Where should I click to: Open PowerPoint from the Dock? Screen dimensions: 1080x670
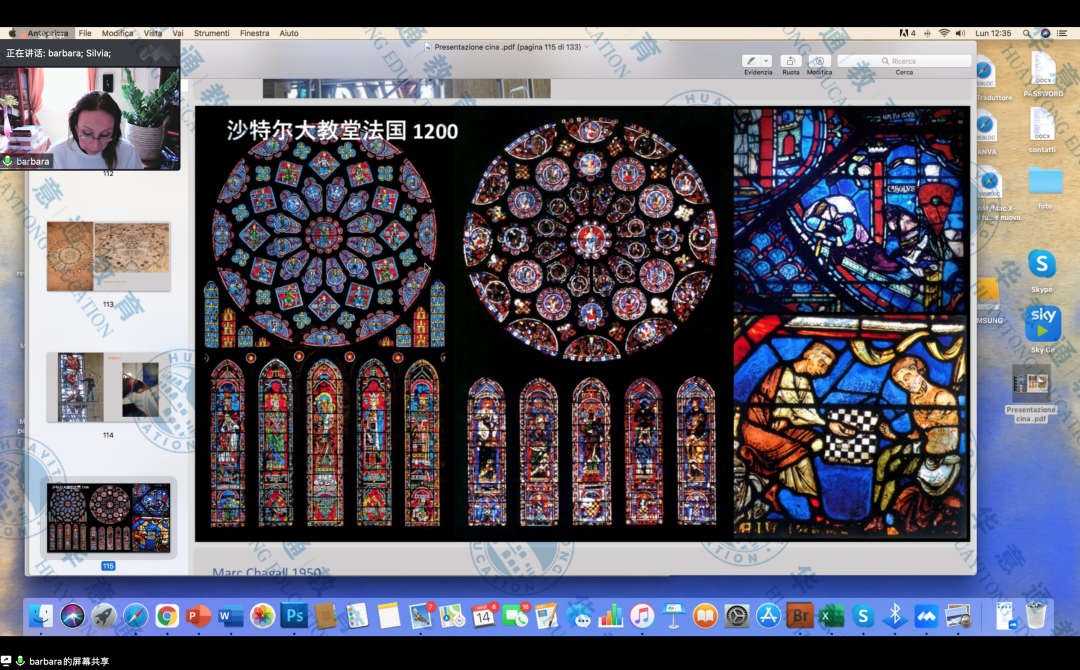(198, 616)
